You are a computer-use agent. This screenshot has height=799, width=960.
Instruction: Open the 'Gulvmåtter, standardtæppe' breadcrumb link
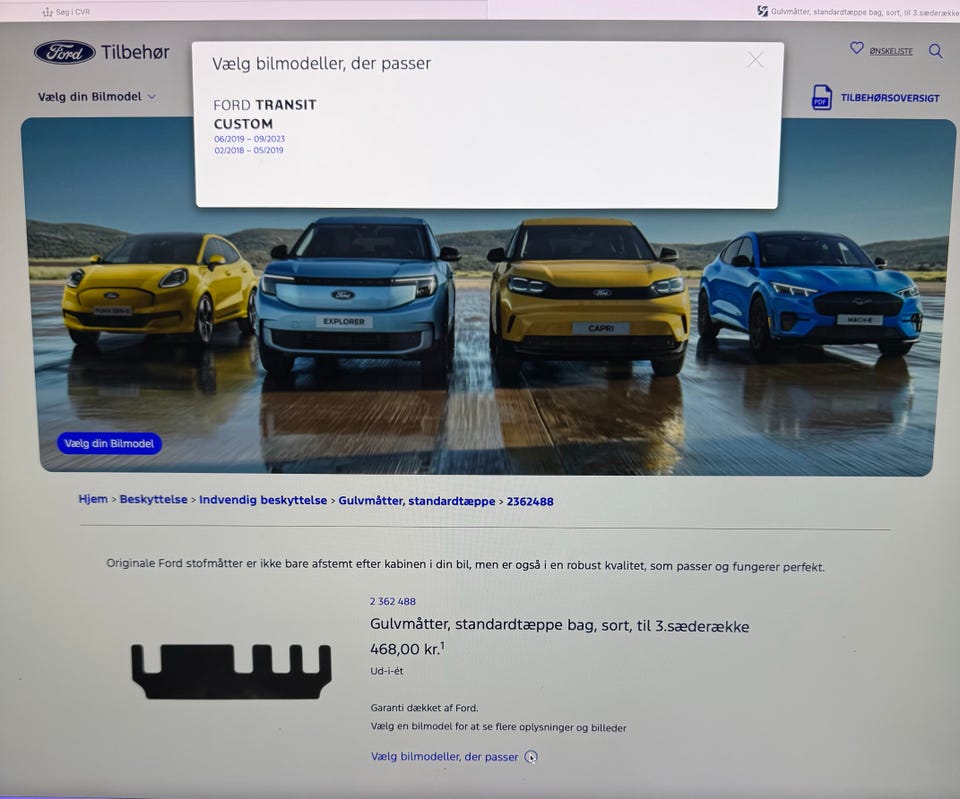tap(417, 499)
